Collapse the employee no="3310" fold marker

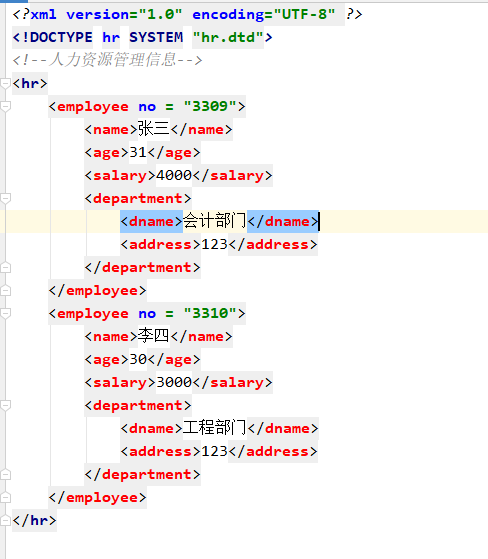[5, 313]
